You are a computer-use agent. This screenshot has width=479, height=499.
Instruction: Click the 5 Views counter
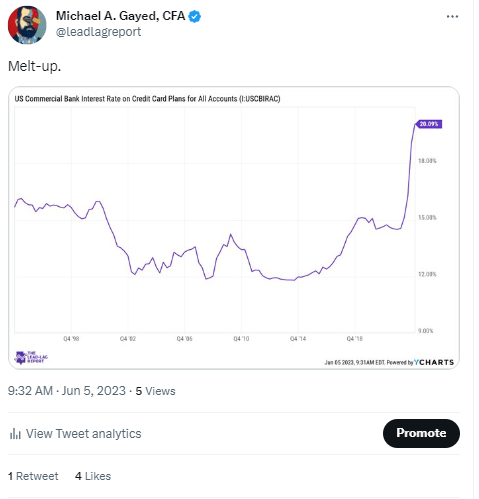(x=155, y=391)
